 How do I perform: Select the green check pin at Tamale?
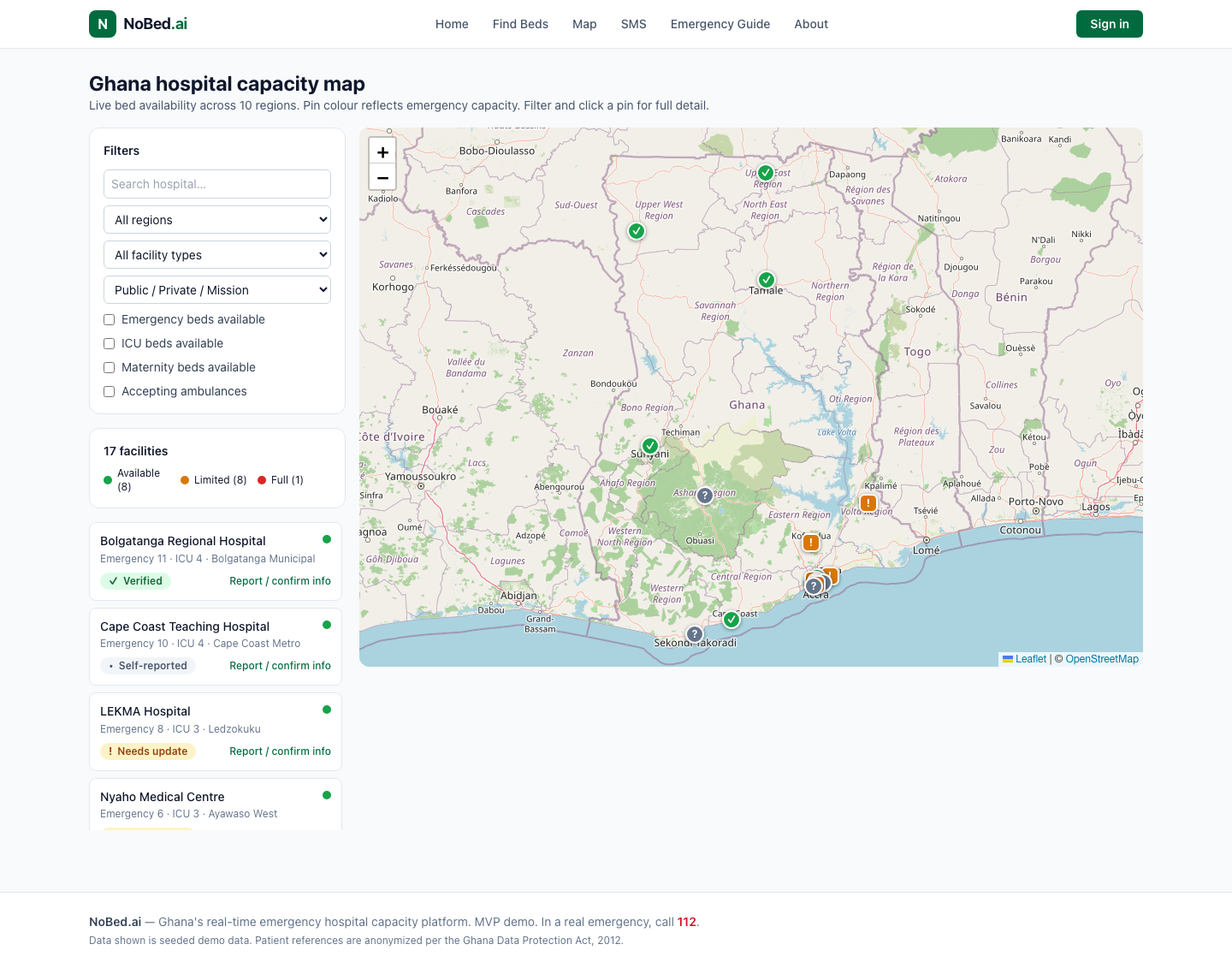767,280
